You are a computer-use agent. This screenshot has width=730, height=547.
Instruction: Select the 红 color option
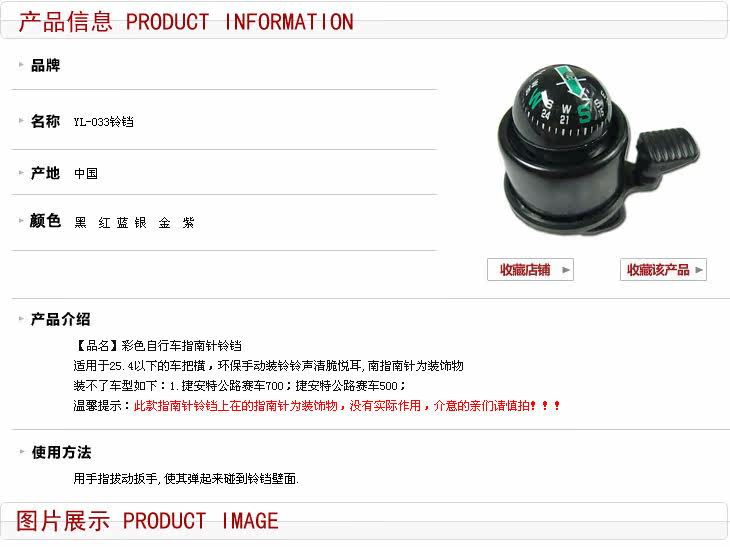pos(104,223)
